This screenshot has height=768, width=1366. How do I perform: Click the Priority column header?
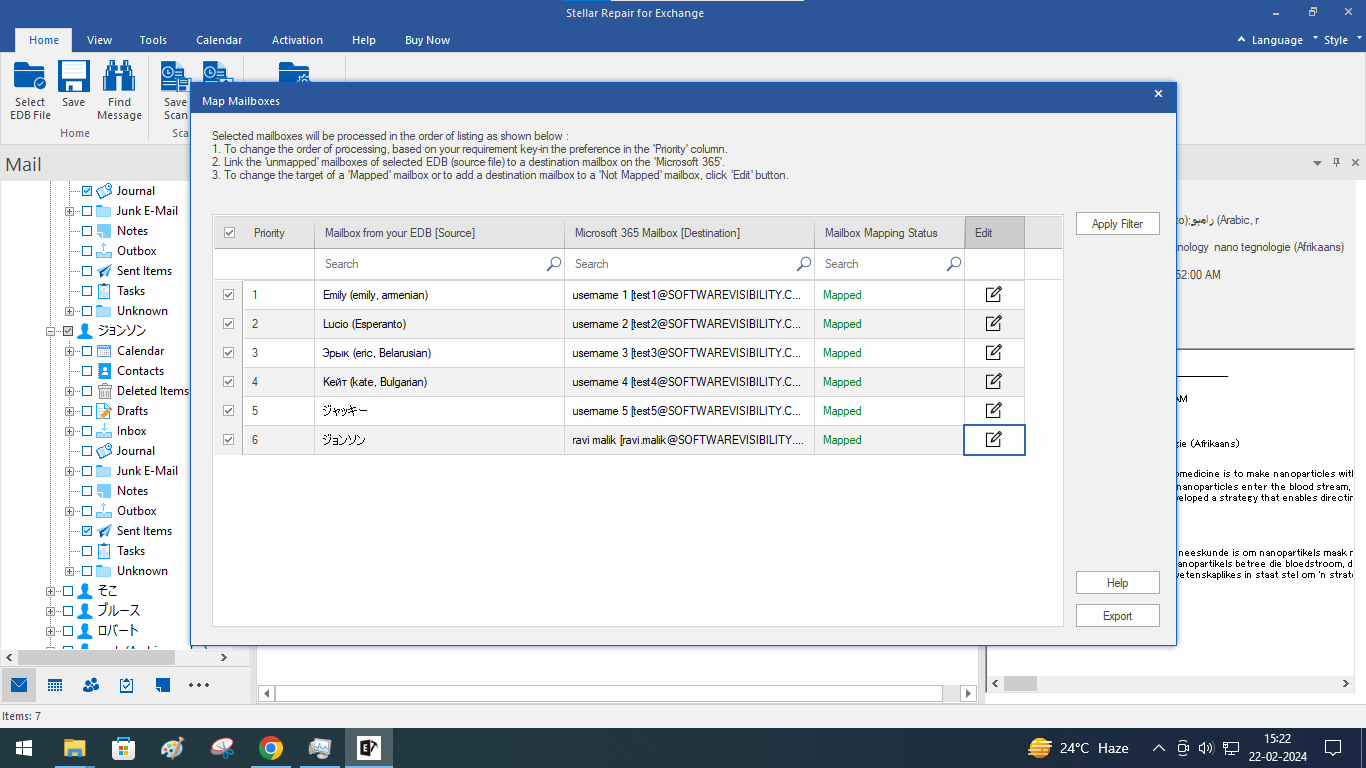click(x=279, y=233)
